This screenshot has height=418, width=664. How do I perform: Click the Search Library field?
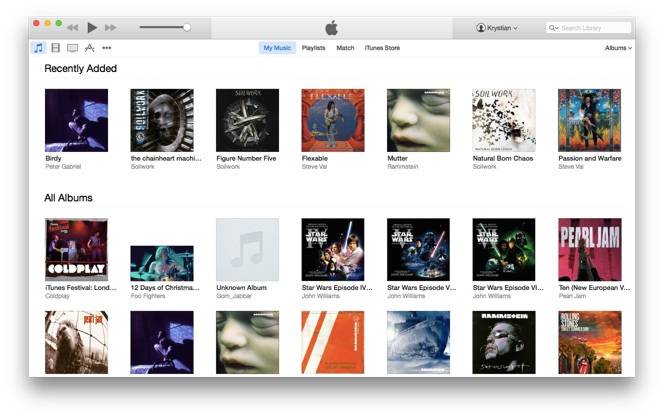(x=589, y=28)
